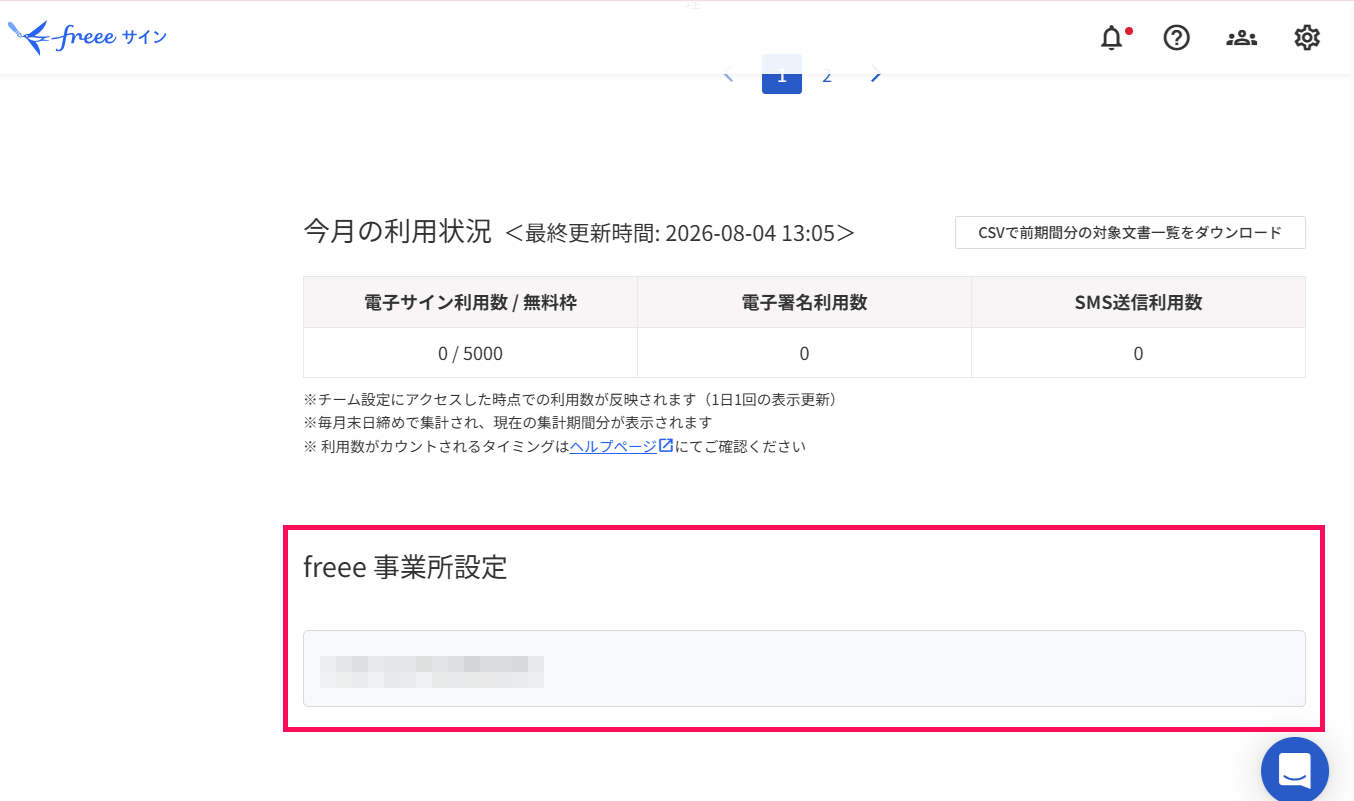This screenshot has height=801, width=1354.
Task: Click the freee 事業所設定 field
Action: pyautogui.click(x=804, y=669)
